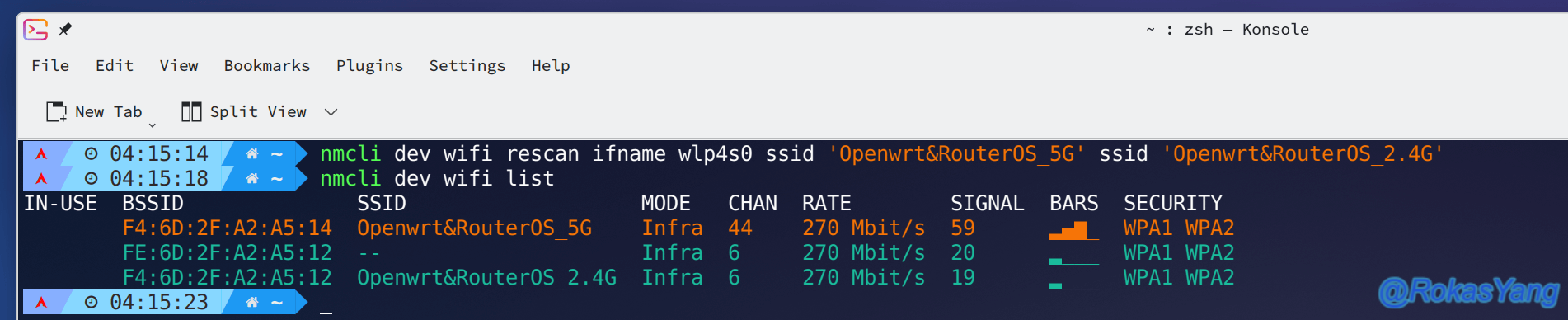The height and width of the screenshot is (320, 1568).
Task: Open the Edit menu
Action: pyautogui.click(x=115, y=65)
